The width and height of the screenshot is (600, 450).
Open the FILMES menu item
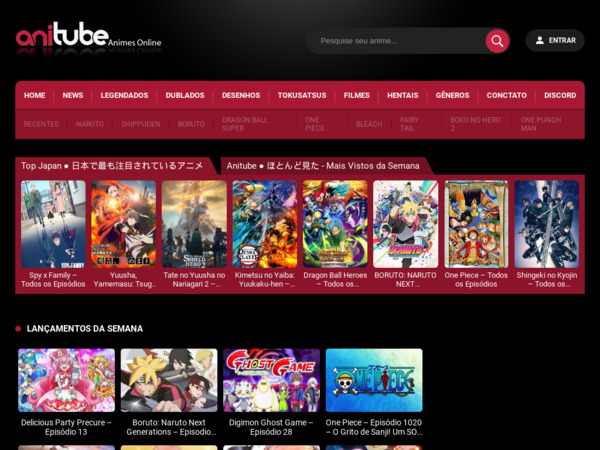(357, 95)
